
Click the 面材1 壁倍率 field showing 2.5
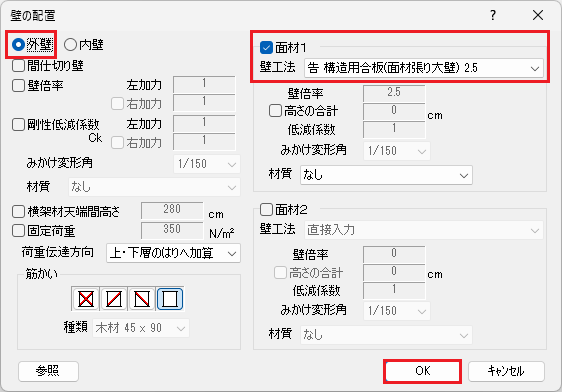pyautogui.click(x=394, y=93)
